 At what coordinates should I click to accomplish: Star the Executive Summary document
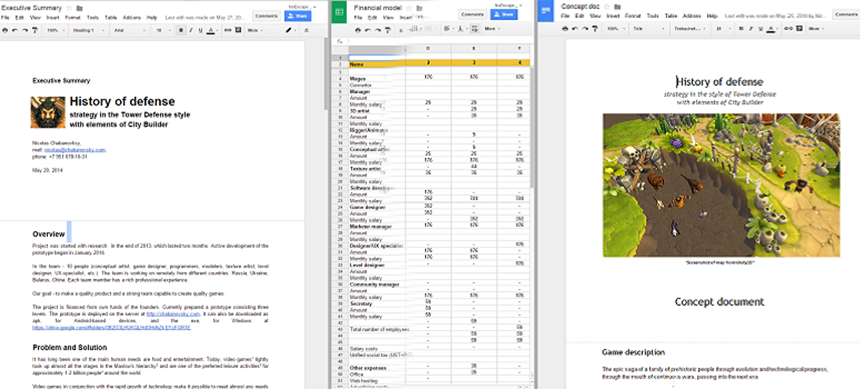coord(69,8)
